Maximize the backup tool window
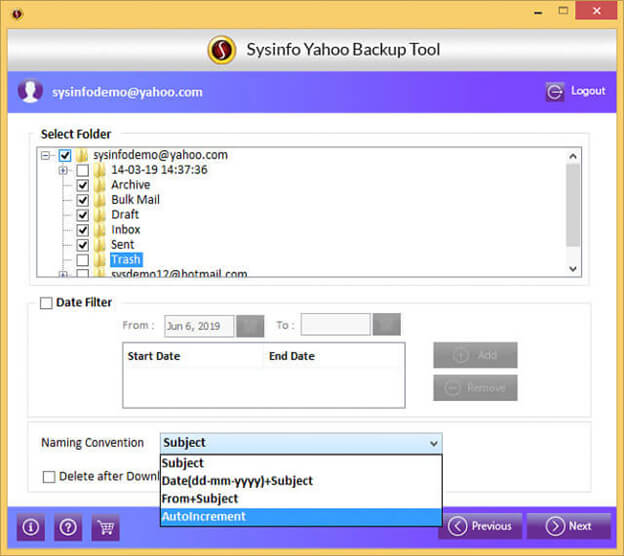This screenshot has width=624, height=556. coord(563,11)
